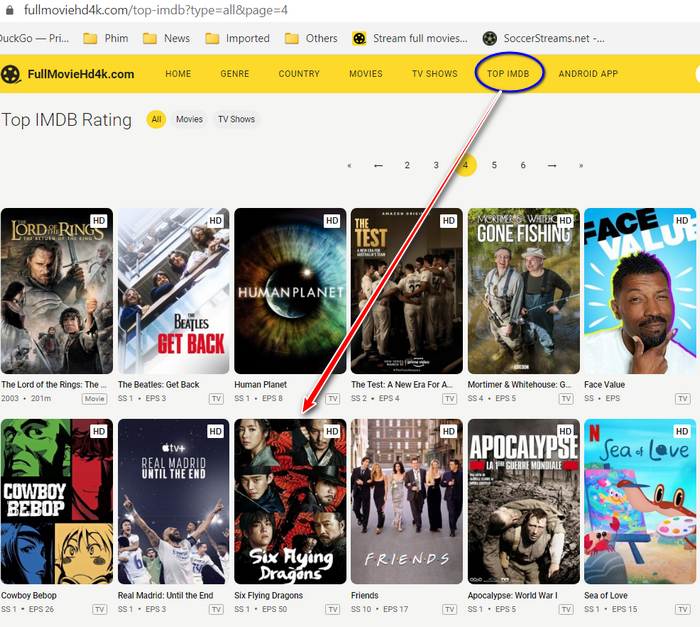Click the title 'Apocalypse: World War I'
This screenshot has width=700, height=627.
click(x=512, y=595)
